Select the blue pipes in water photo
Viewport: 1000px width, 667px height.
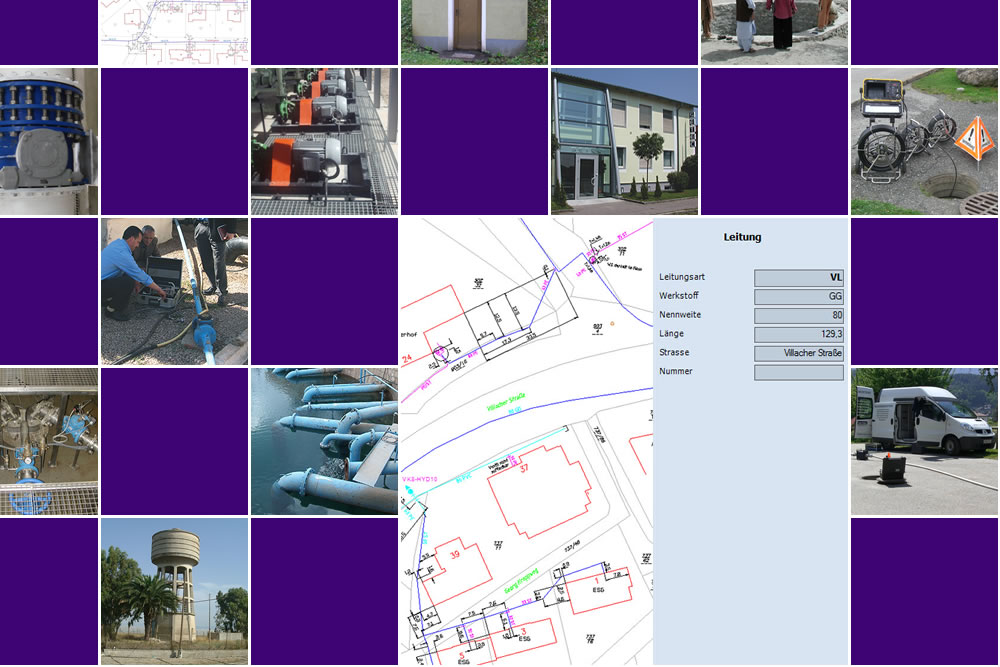pos(324,441)
